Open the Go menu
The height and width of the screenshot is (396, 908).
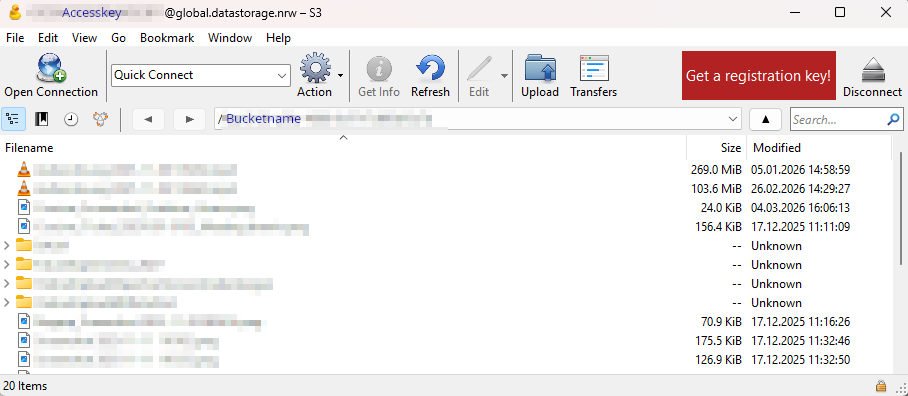pos(119,38)
